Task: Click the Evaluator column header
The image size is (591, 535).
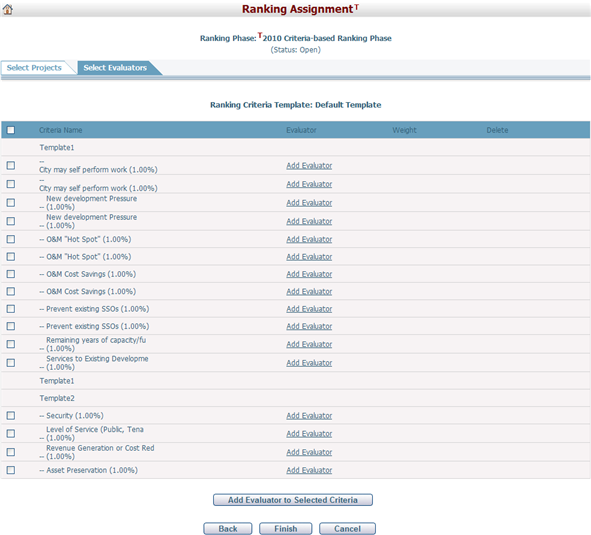Action: coord(301,130)
